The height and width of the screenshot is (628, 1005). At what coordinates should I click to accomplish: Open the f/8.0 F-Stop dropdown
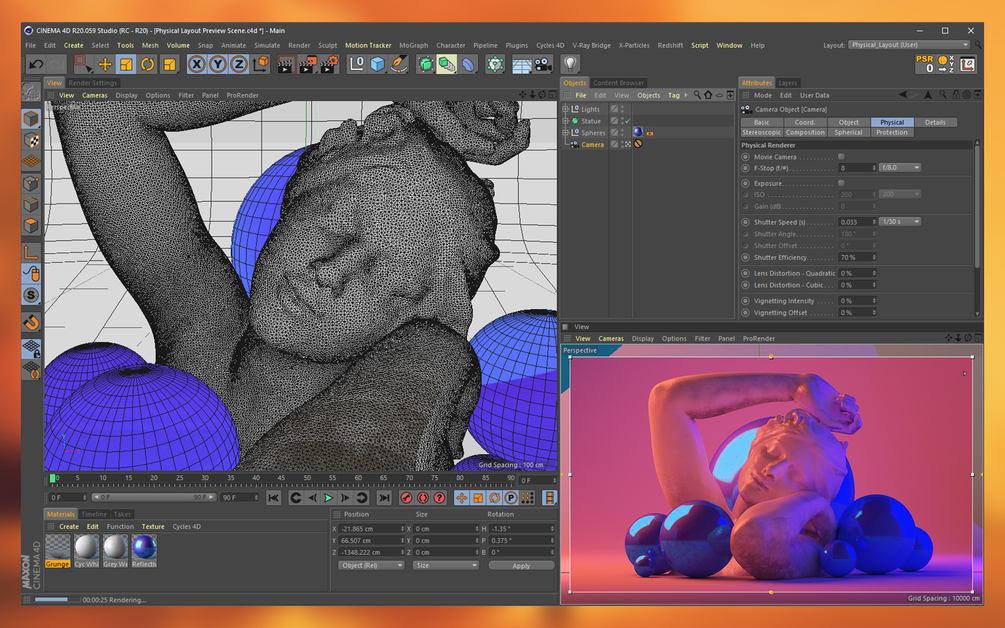pos(900,168)
